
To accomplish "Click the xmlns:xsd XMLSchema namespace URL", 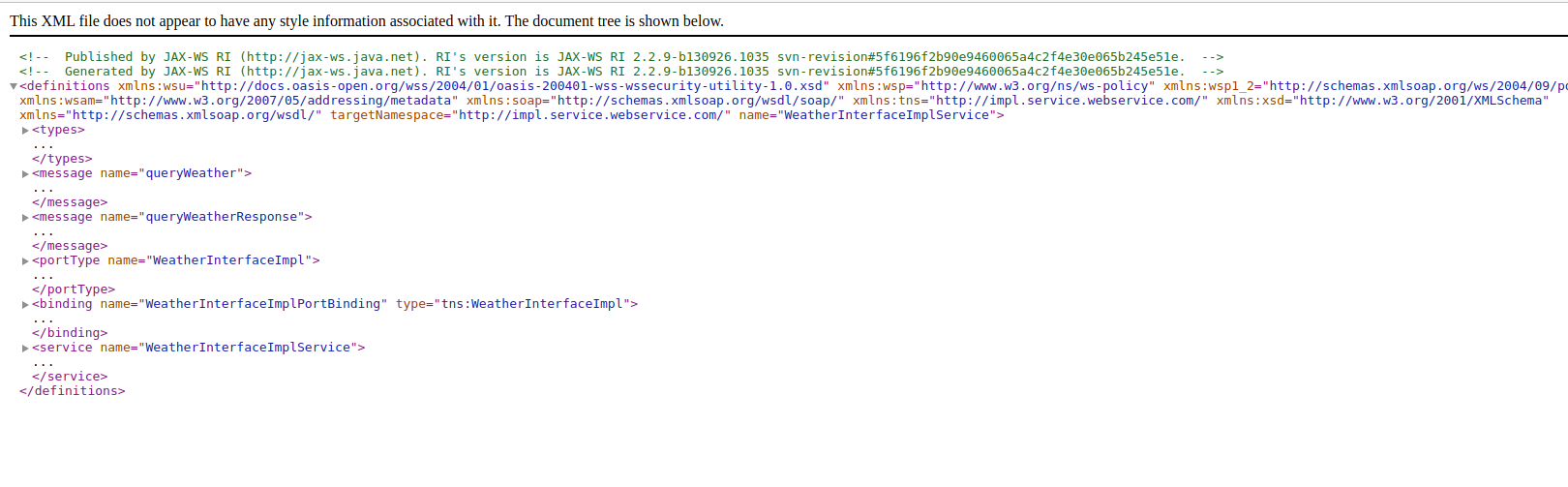I will [1421, 101].
